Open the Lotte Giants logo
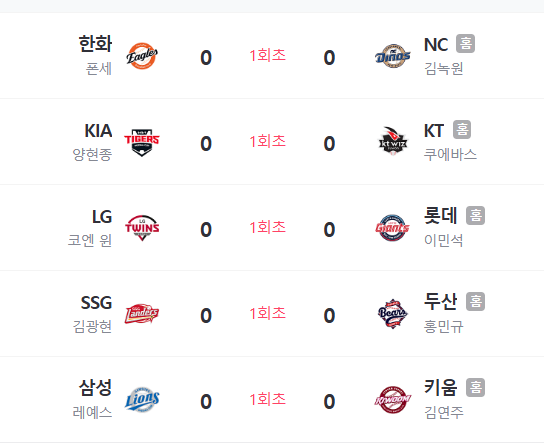544x447 pixels. coord(392,228)
